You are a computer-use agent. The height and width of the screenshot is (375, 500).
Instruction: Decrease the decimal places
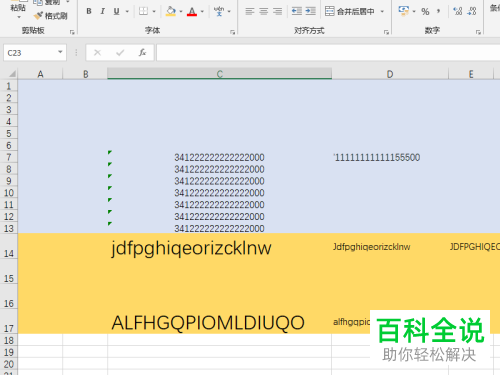(472, 11)
